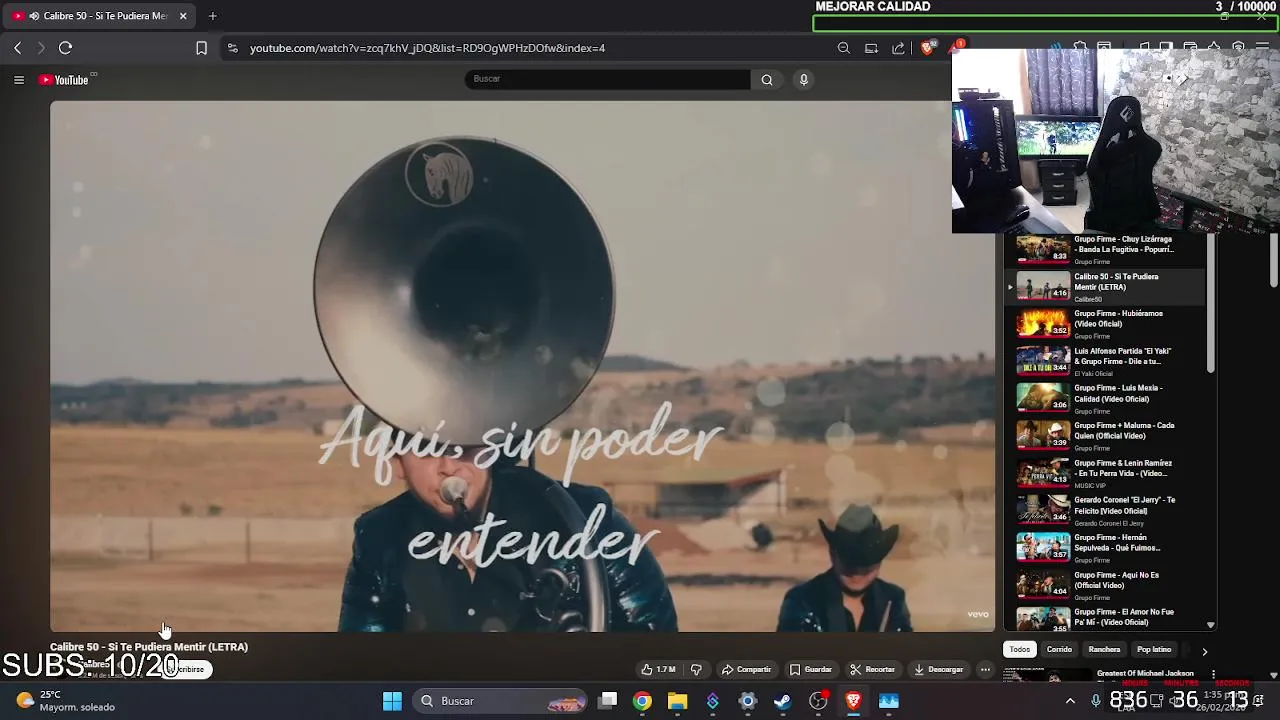Open Grupo Firme - Chuy Lizárraga playlist thumbnail
Screen dimensions: 1280x720
(1043, 249)
